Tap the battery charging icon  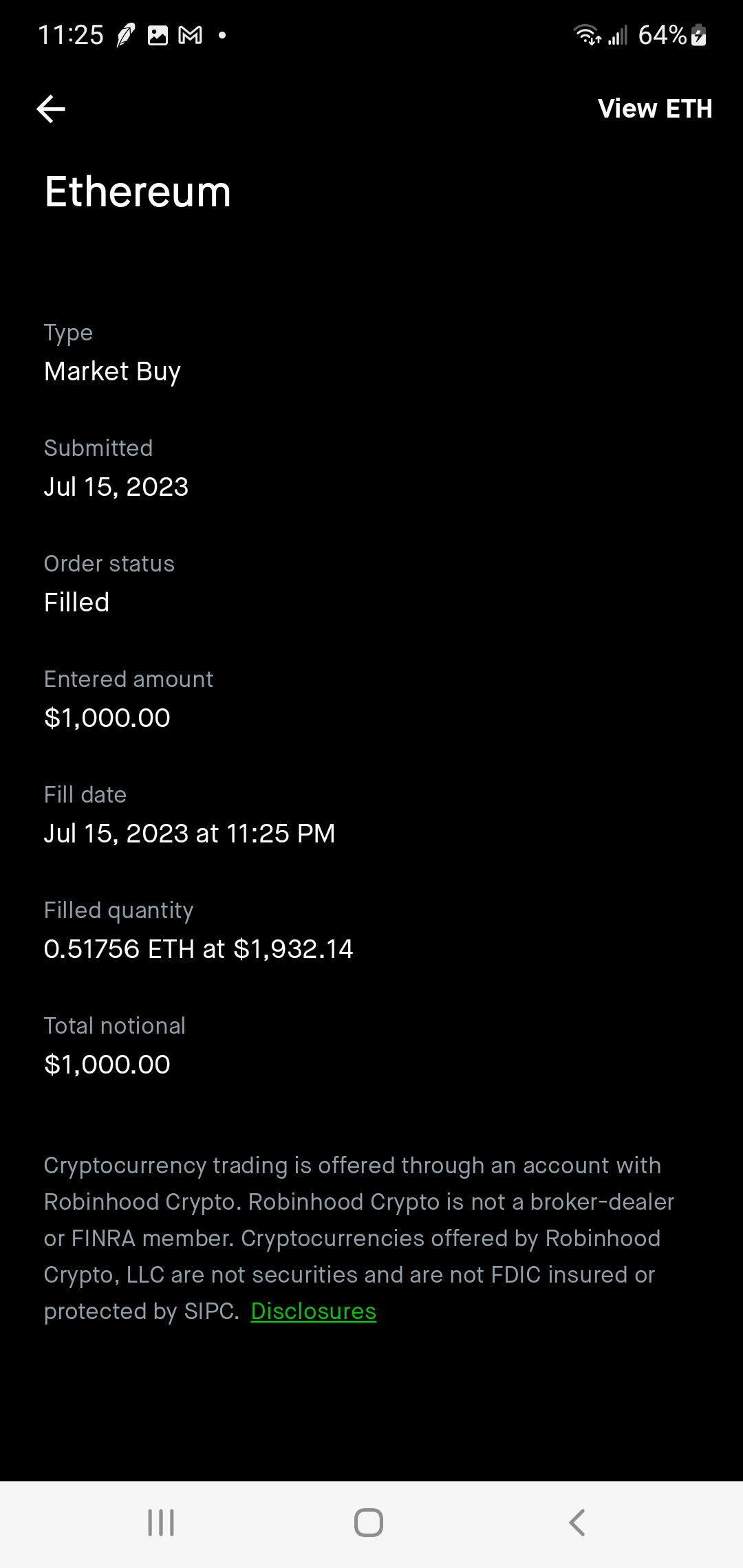pos(698,35)
